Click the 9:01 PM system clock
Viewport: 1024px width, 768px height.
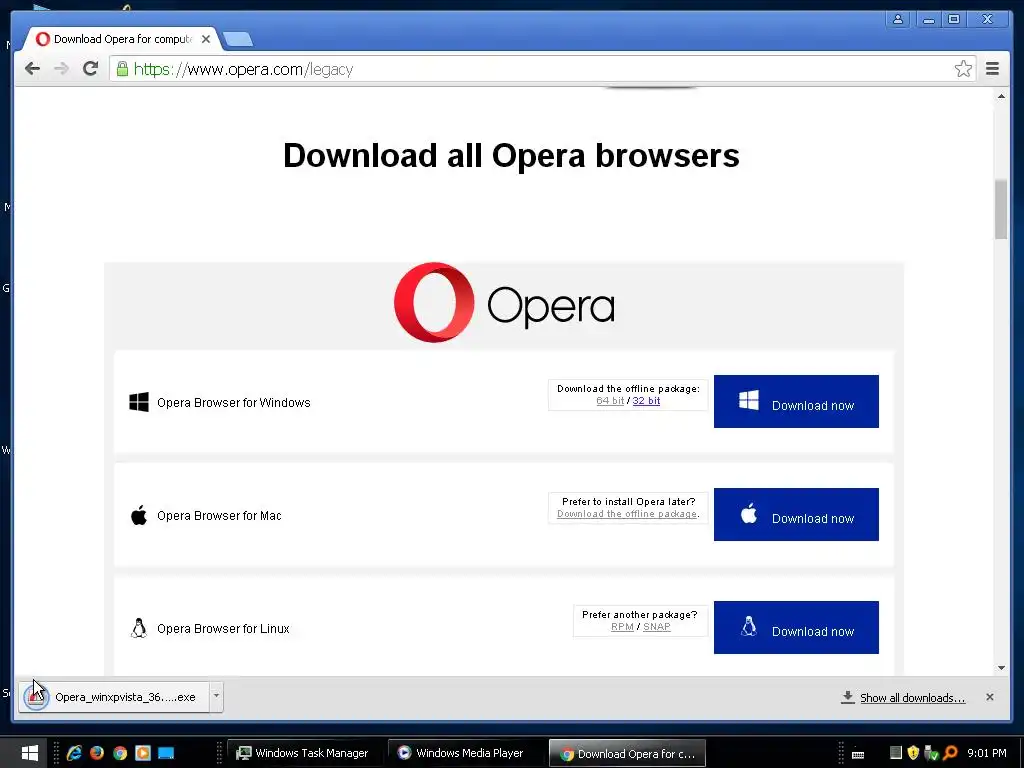[986, 753]
